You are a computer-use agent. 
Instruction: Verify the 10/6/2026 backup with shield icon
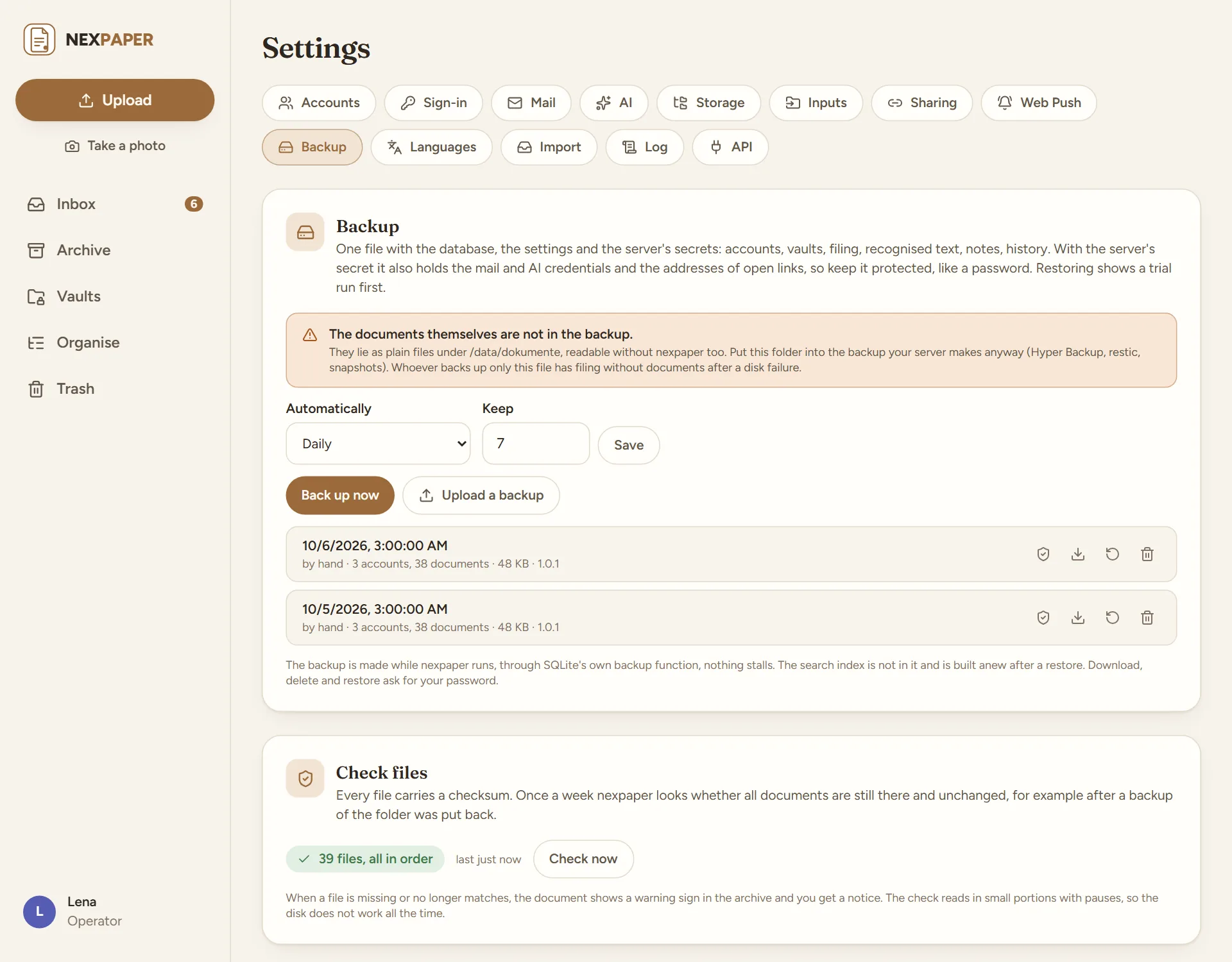(1043, 554)
